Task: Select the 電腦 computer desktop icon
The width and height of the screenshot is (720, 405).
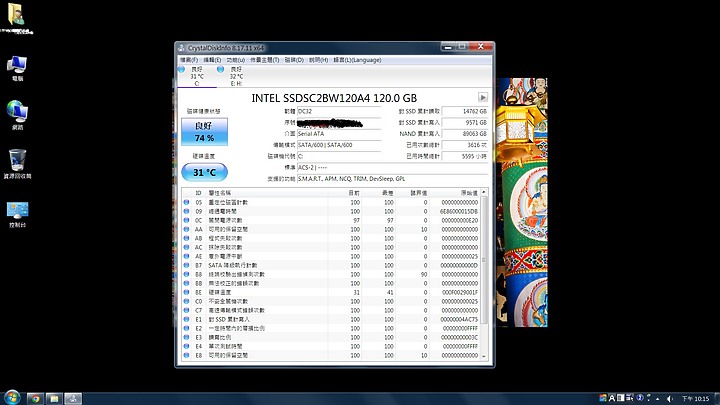Action: pos(17,68)
